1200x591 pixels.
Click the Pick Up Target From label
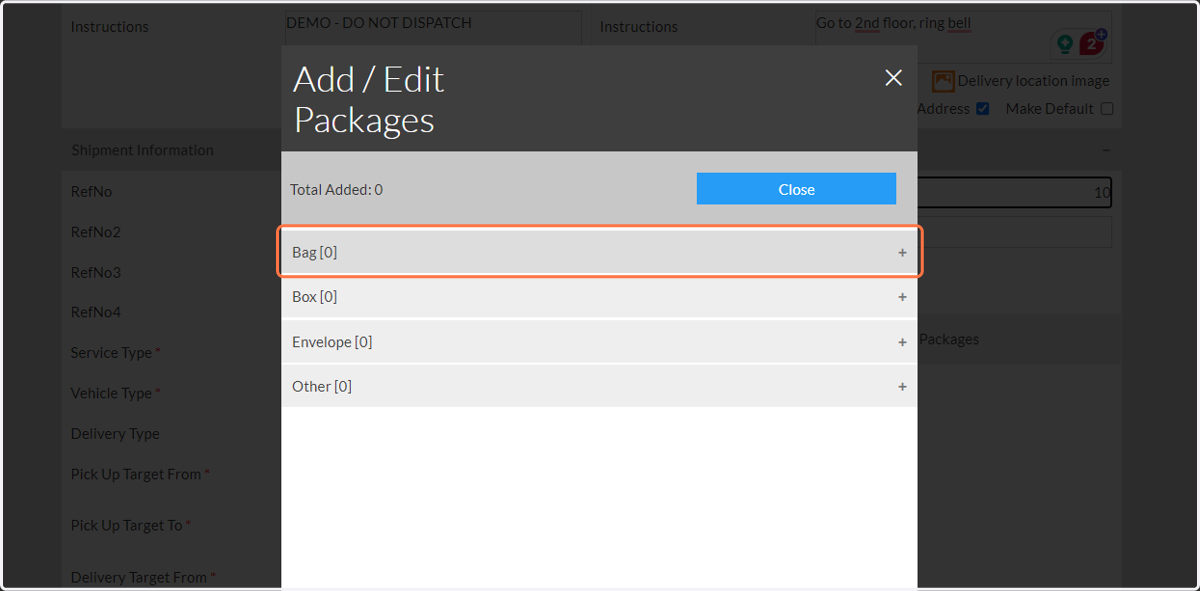[136, 474]
